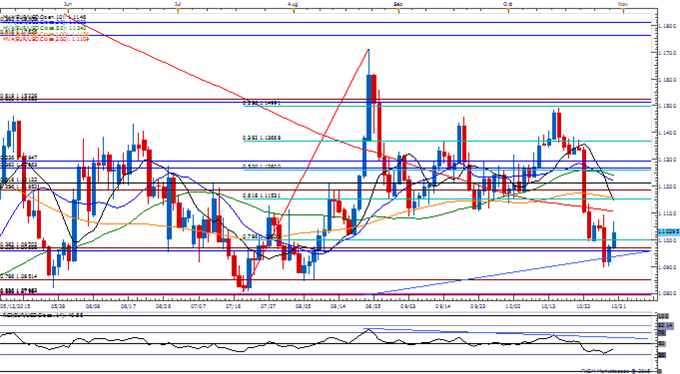Screen dimensions: 680x374
Task: Click the Jun month marker on top timeline
Action: pyautogui.click(x=68, y=4)
